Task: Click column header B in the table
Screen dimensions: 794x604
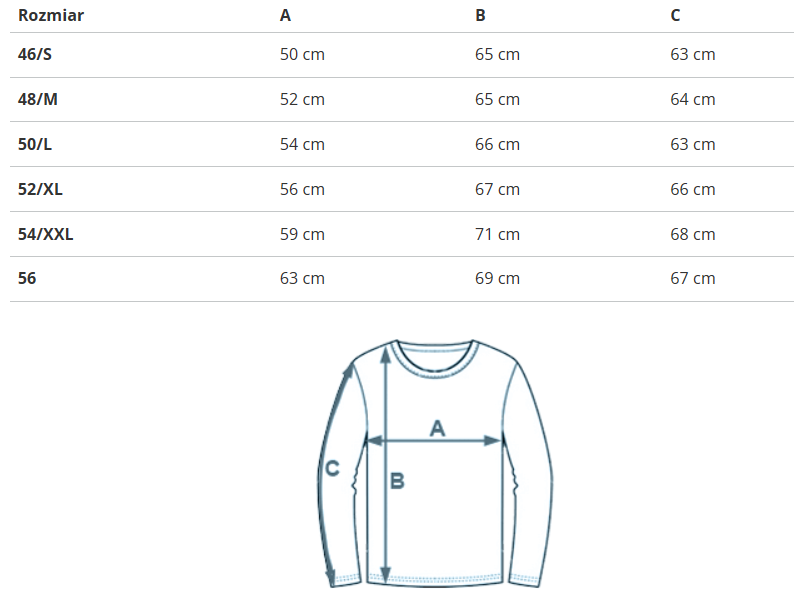Action: [x=481, y=15]
